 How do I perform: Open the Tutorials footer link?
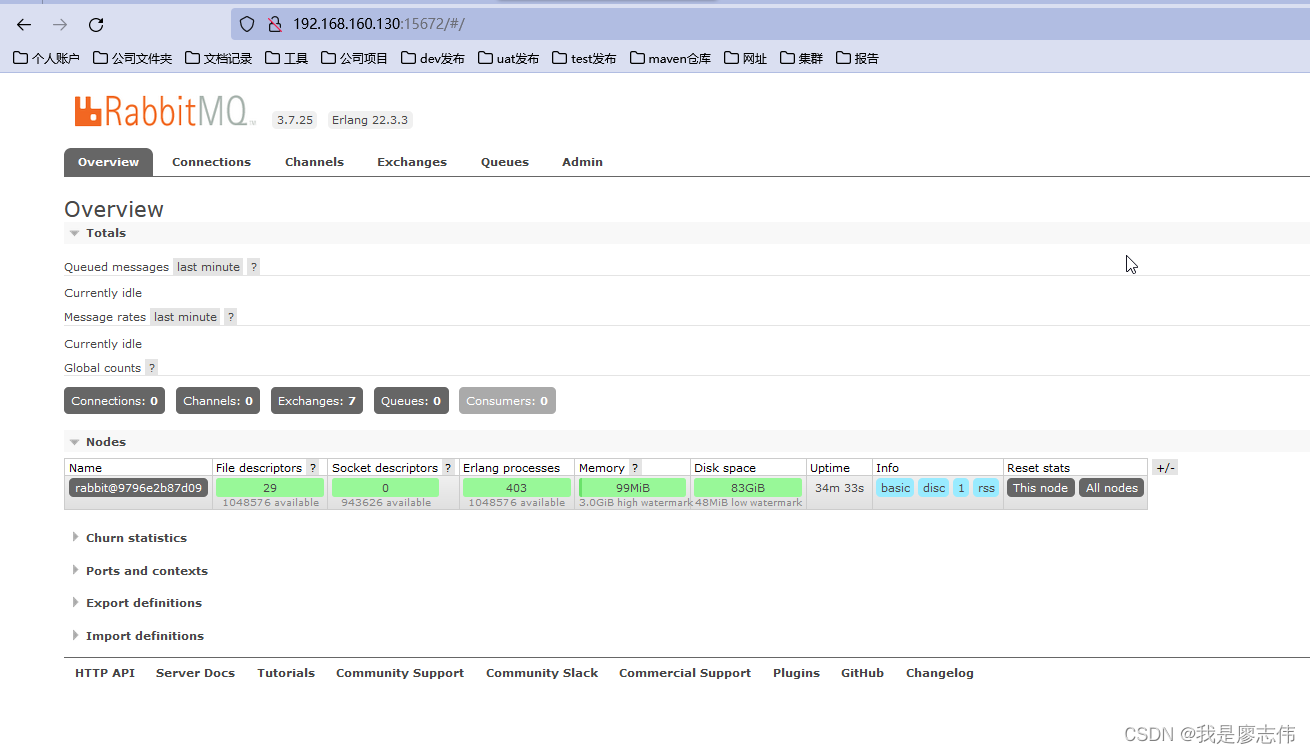tap(286, 673)
